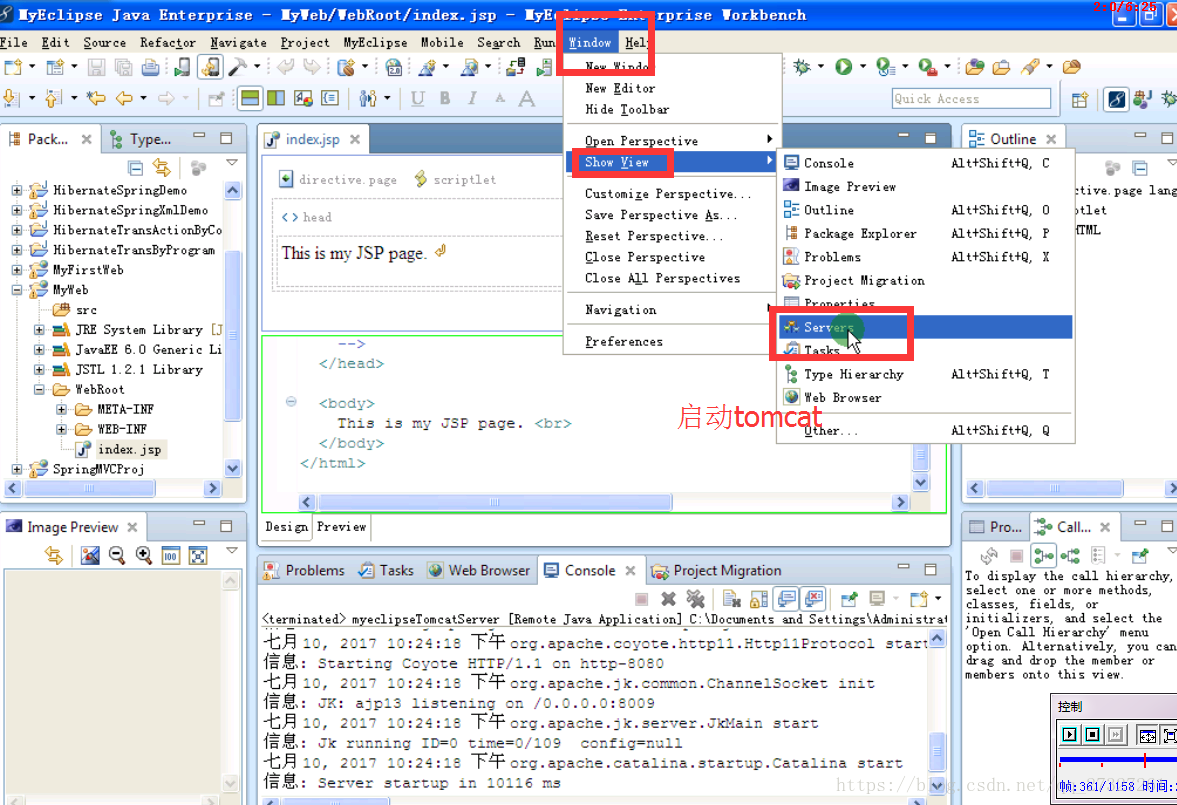Click the Save toolbar icon
1177x805 pixels.
96,68
